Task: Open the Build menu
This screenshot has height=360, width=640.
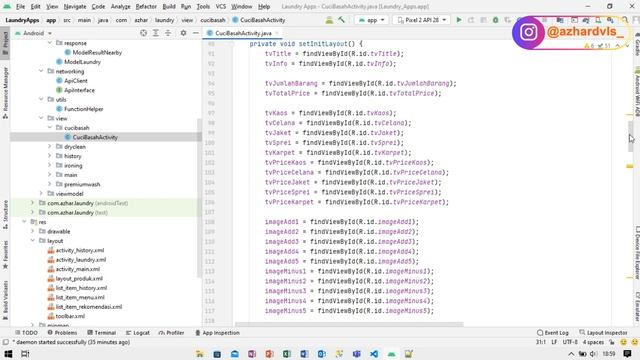Action: pos(169,7)
